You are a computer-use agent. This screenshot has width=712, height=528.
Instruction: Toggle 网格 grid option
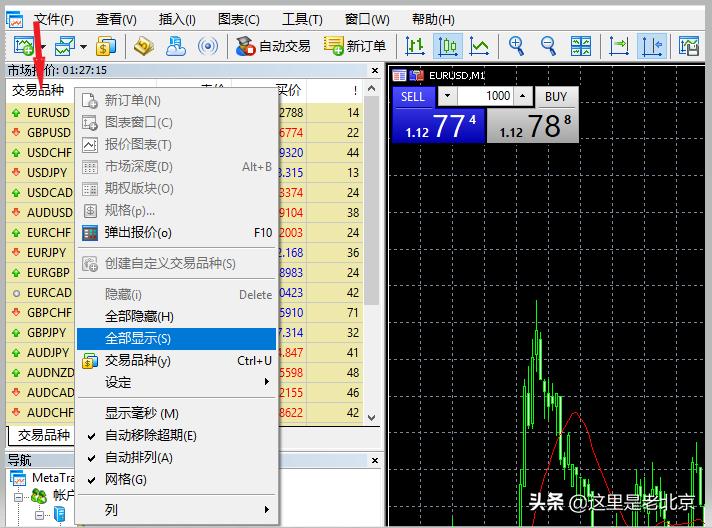(125, 480)
